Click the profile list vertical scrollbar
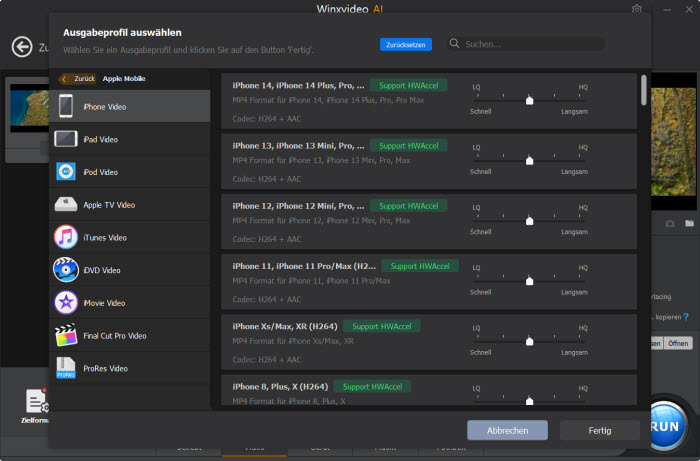Image resolution: width=700 pixels, height=461 pixels. [644, 90]
